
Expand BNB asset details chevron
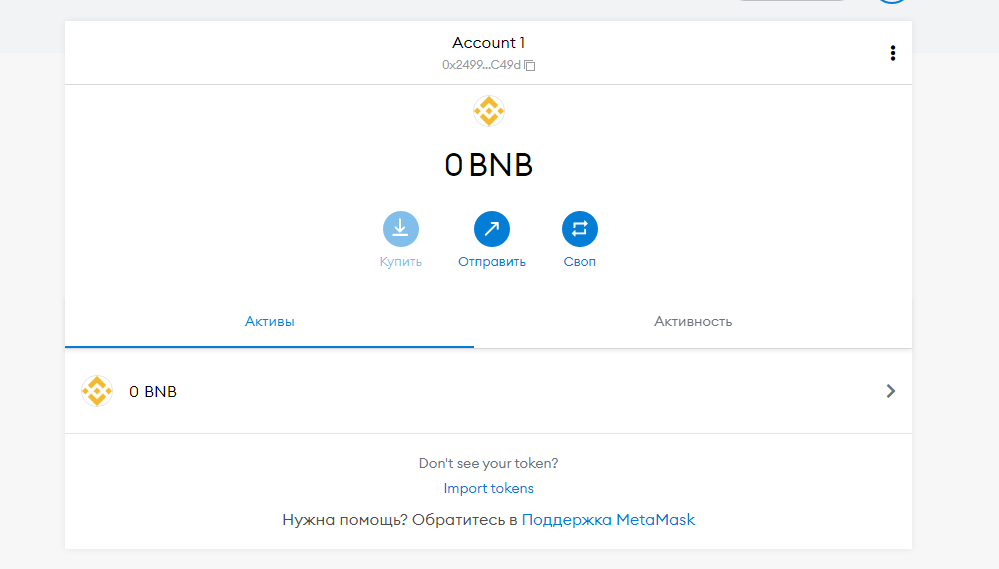pyautogui.click(x=891, y=391)
